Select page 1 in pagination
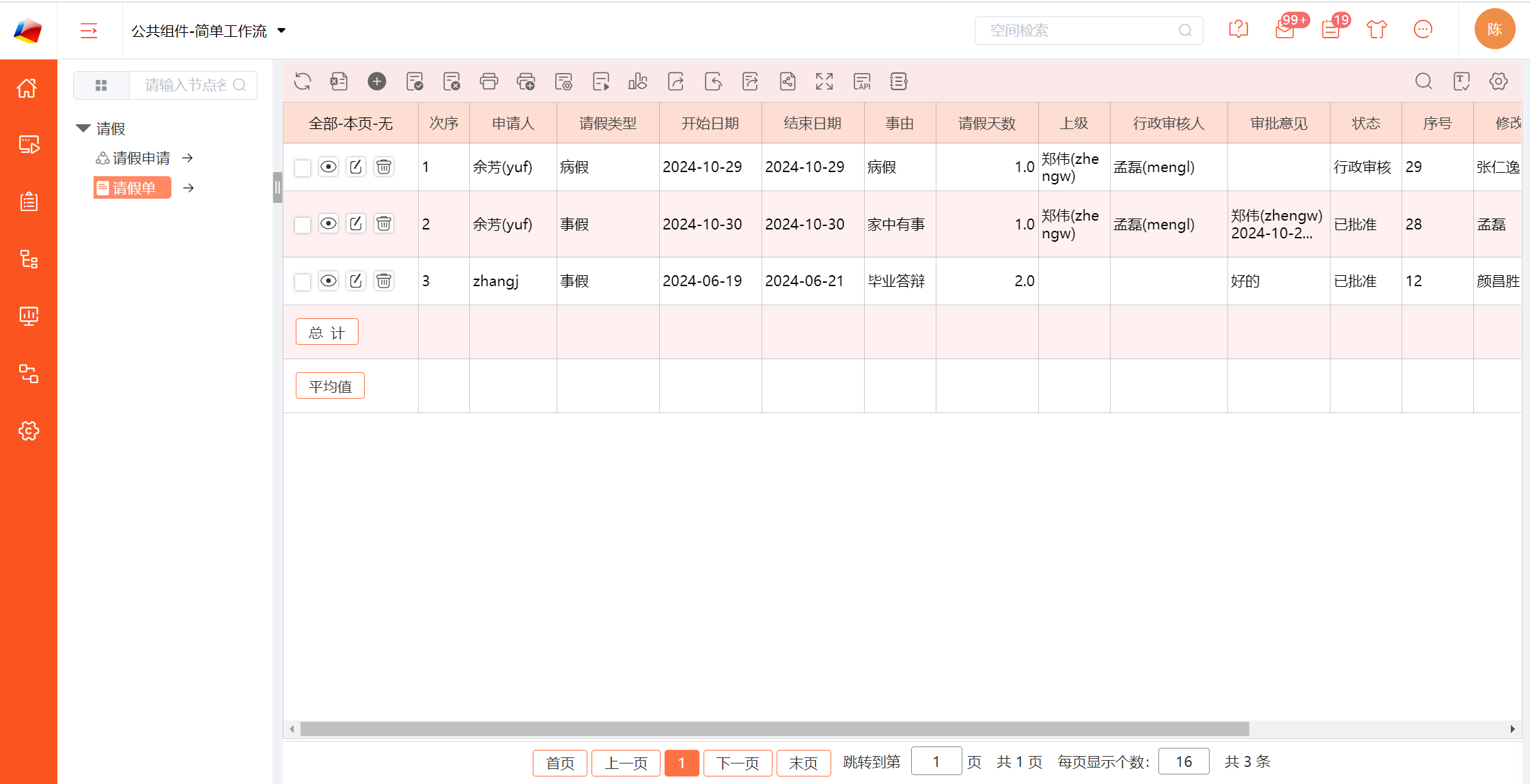This screenshot has height=784, width=1530. (682, 763)
